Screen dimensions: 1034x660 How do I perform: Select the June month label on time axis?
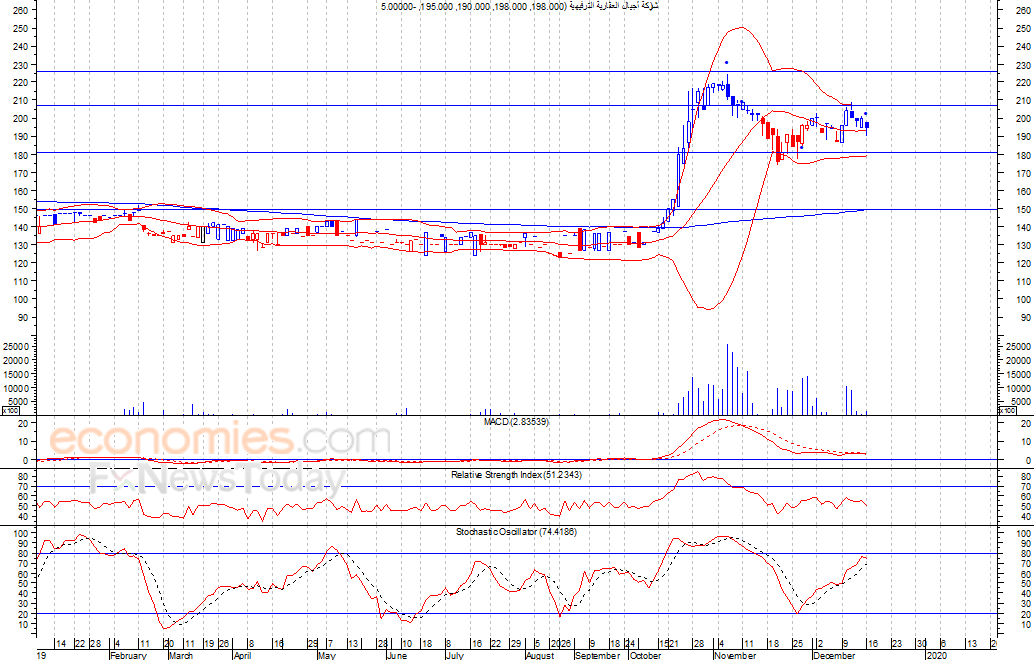[x=397, y=655]
